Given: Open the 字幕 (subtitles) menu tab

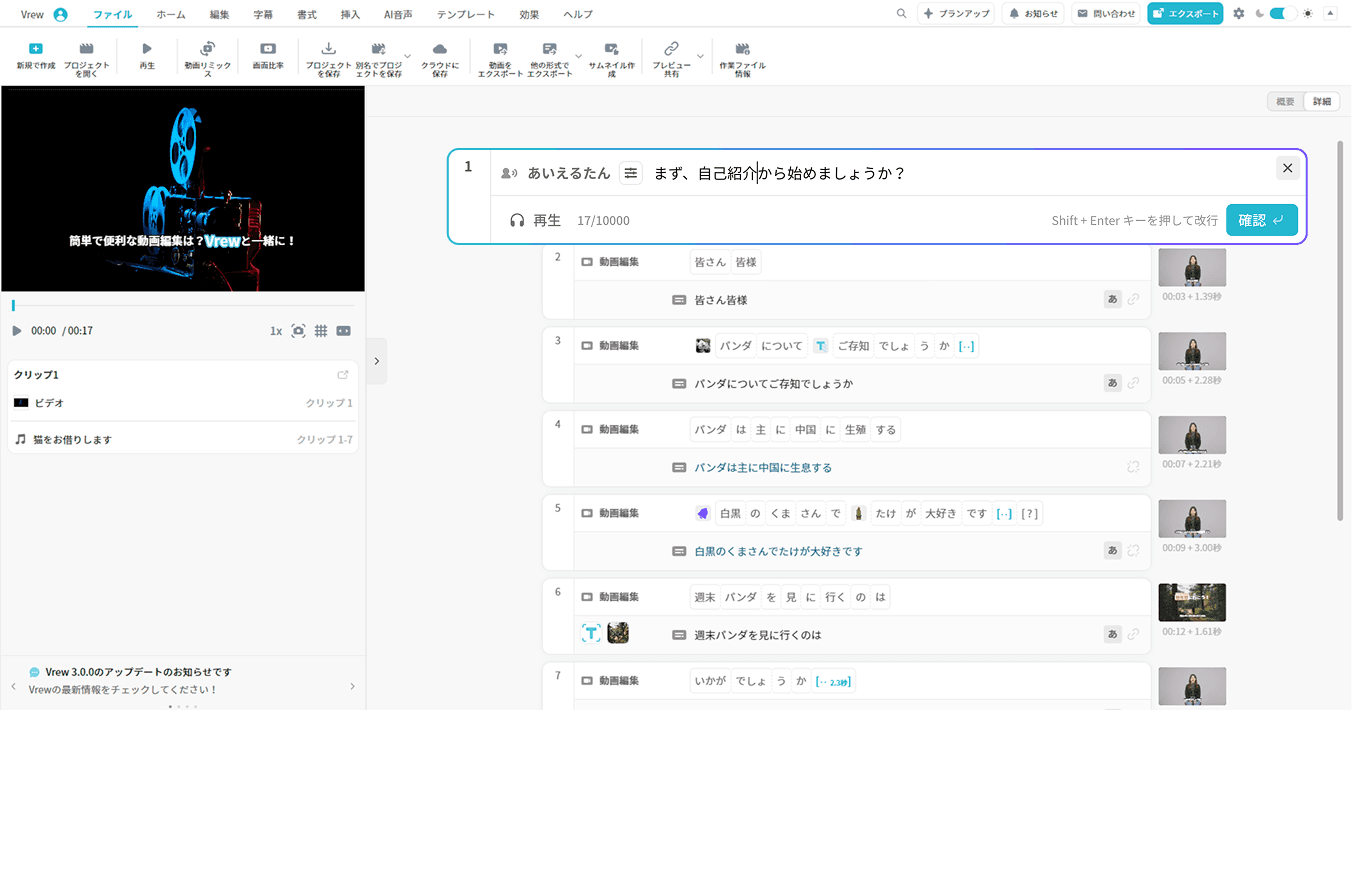Looking at the screenshot, I should click(263, 14).
